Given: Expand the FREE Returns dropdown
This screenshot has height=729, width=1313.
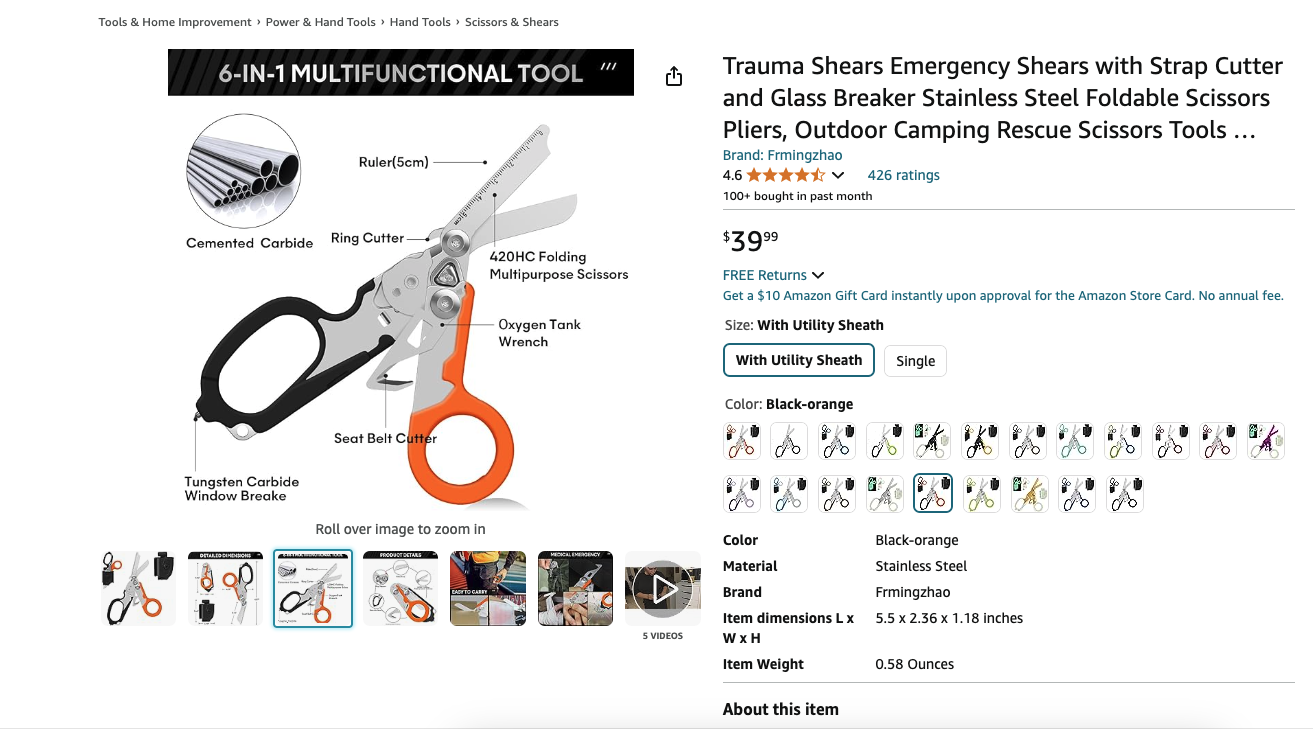Looking at the screenshot, I should (773, 275).
